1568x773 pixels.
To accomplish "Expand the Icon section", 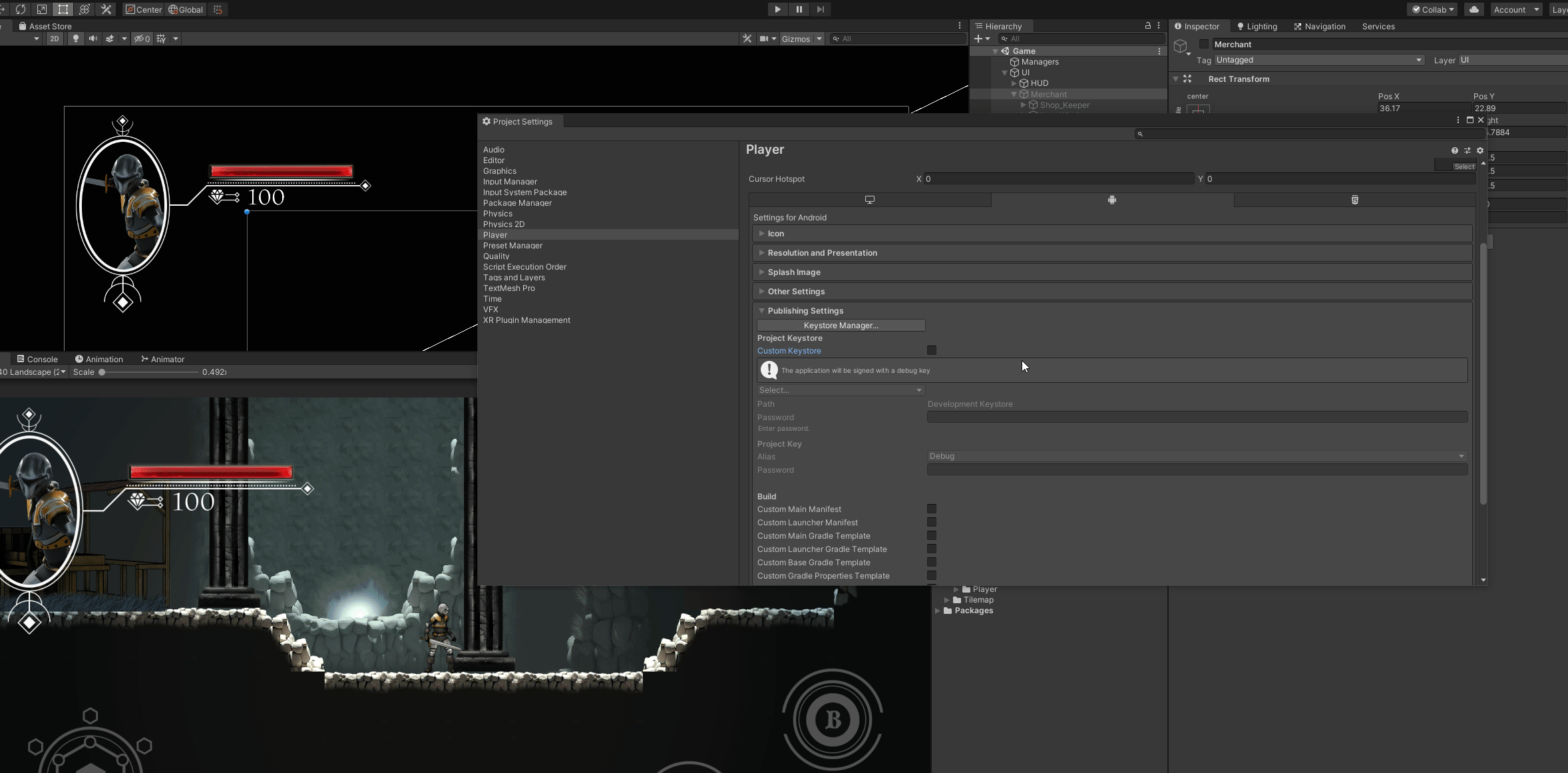I will click(1112, 234).
